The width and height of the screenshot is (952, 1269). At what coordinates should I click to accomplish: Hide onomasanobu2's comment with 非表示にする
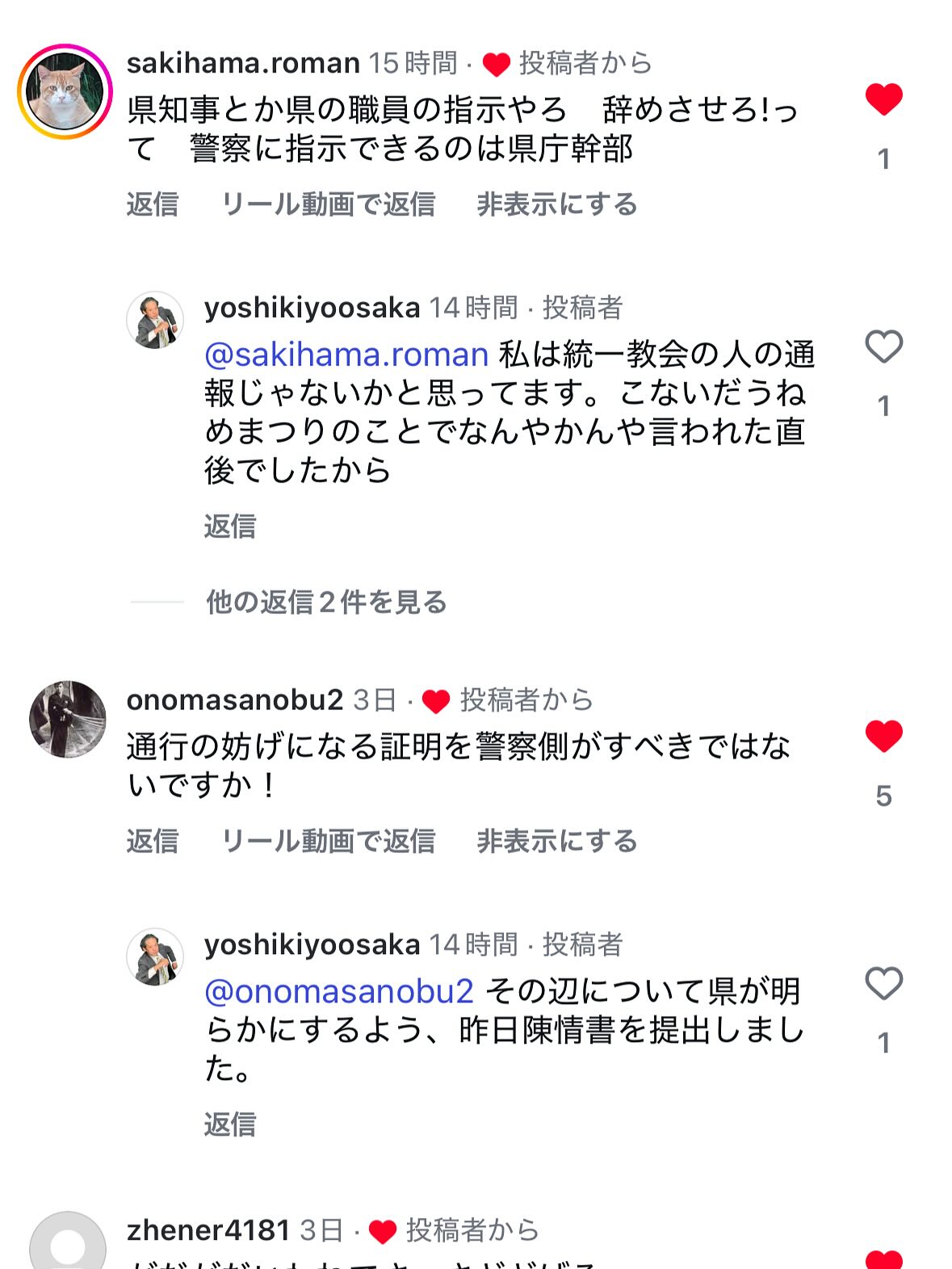(556, 841)
